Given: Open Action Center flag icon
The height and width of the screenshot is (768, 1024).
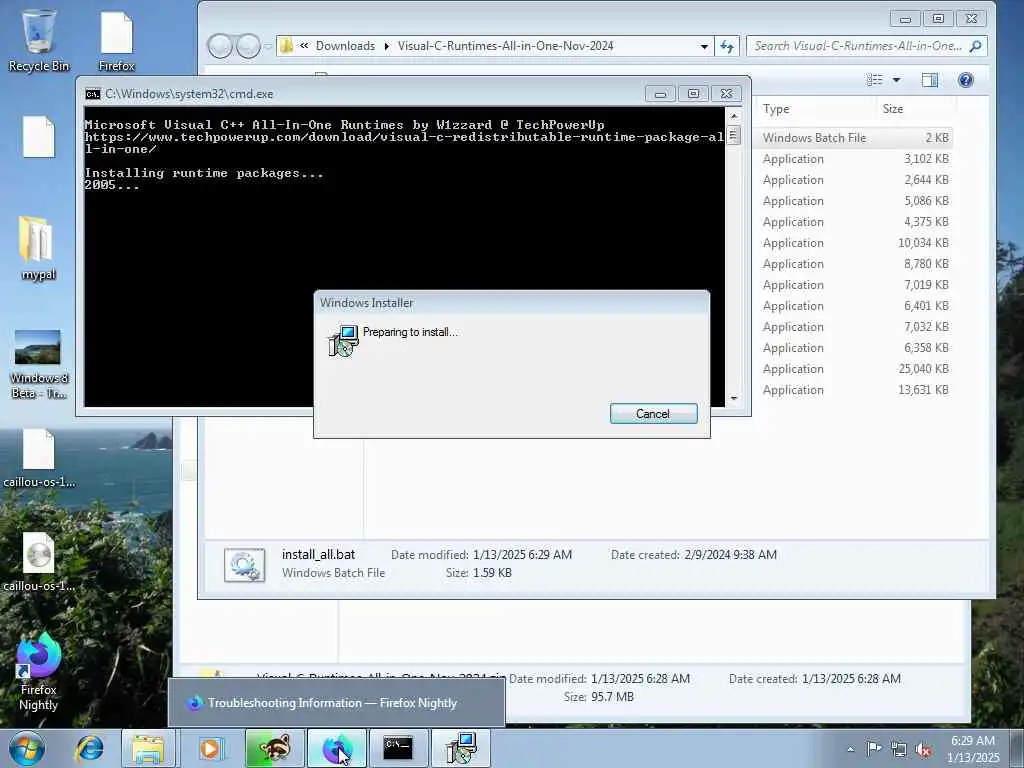Looking at the screenshot, I should tap(874, 748).
